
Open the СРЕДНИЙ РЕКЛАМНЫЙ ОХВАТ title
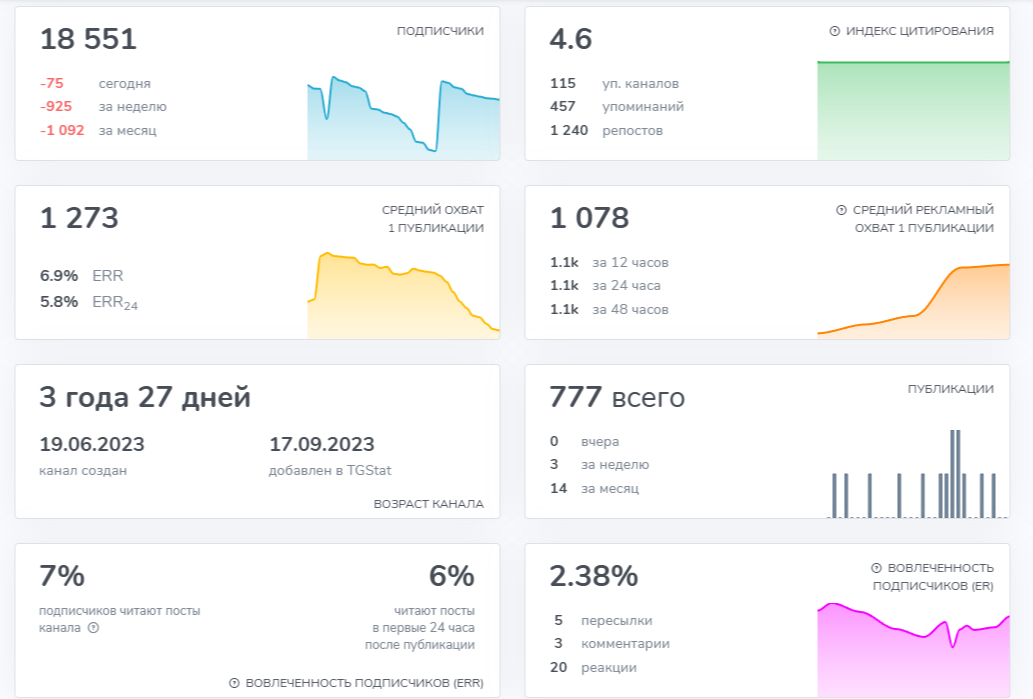point(923,219)
